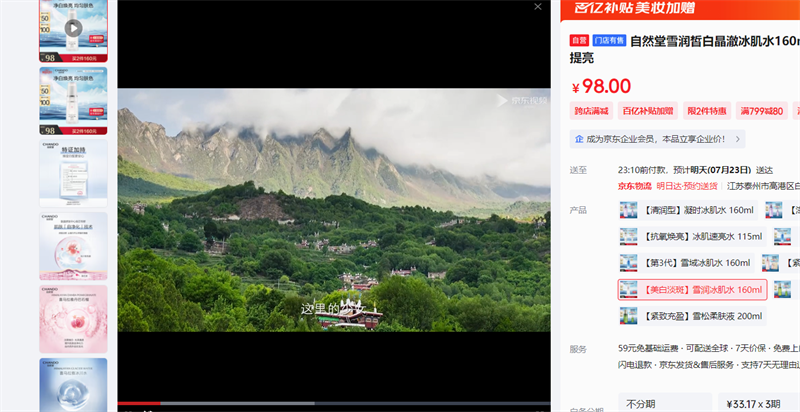Viewport: 800px width, 412px height.
Task: Choose 【紧致充盈】雪松柔肤液 200ml variant
Action: click(x=692, y=316)
